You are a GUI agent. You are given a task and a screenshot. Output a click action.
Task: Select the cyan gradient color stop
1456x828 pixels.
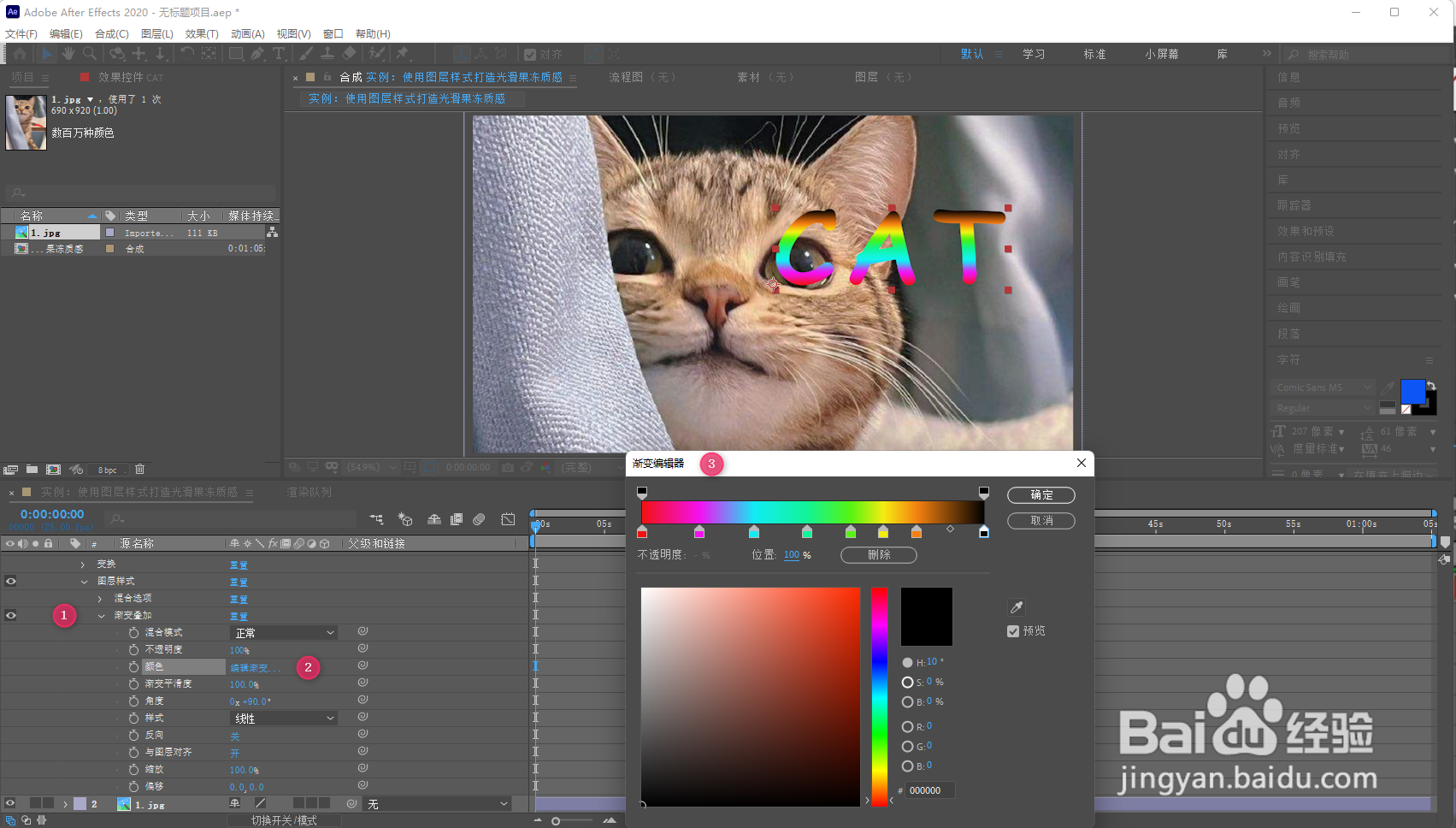point(754,532)
